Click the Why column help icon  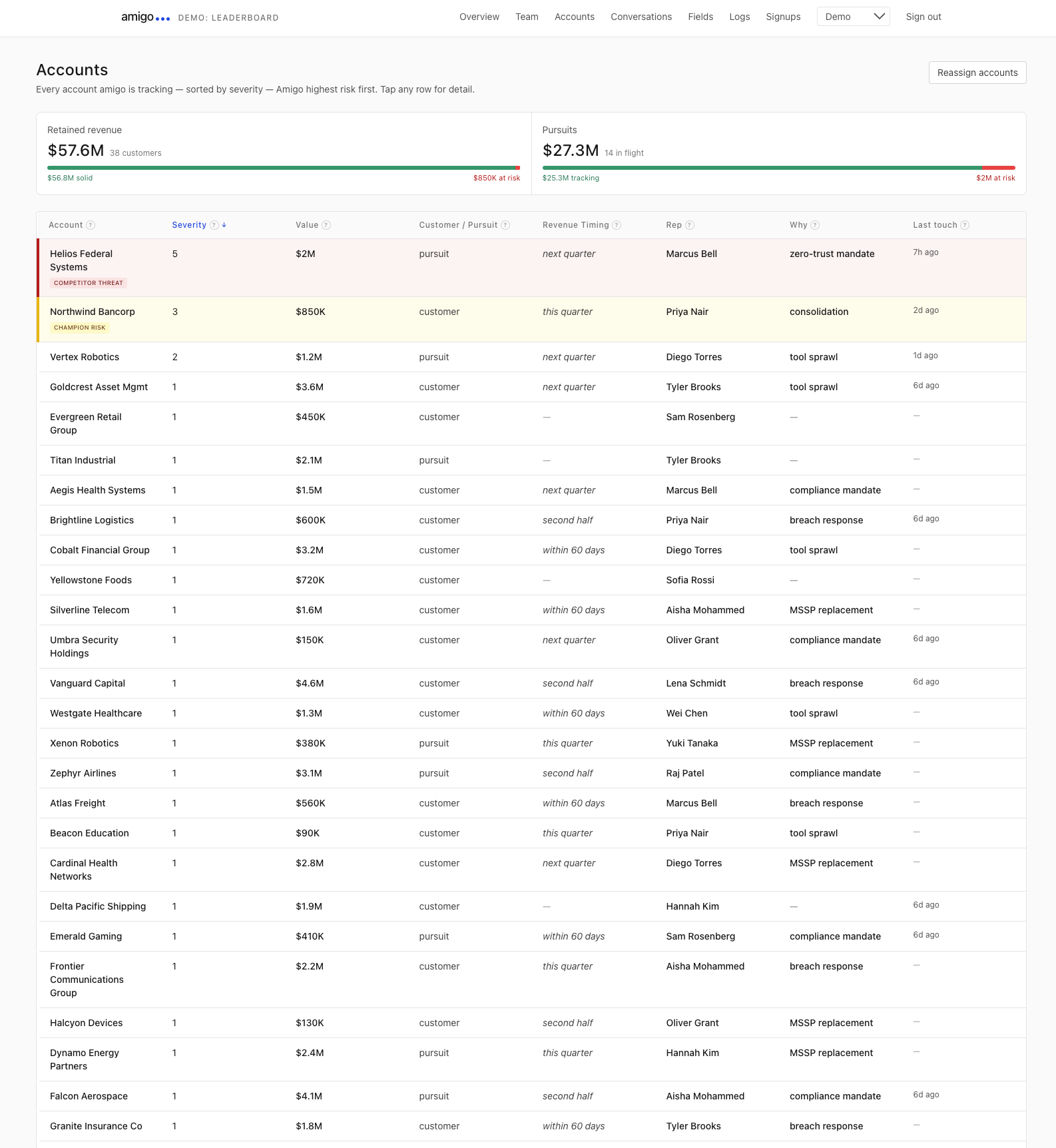(x=815, y=225)
